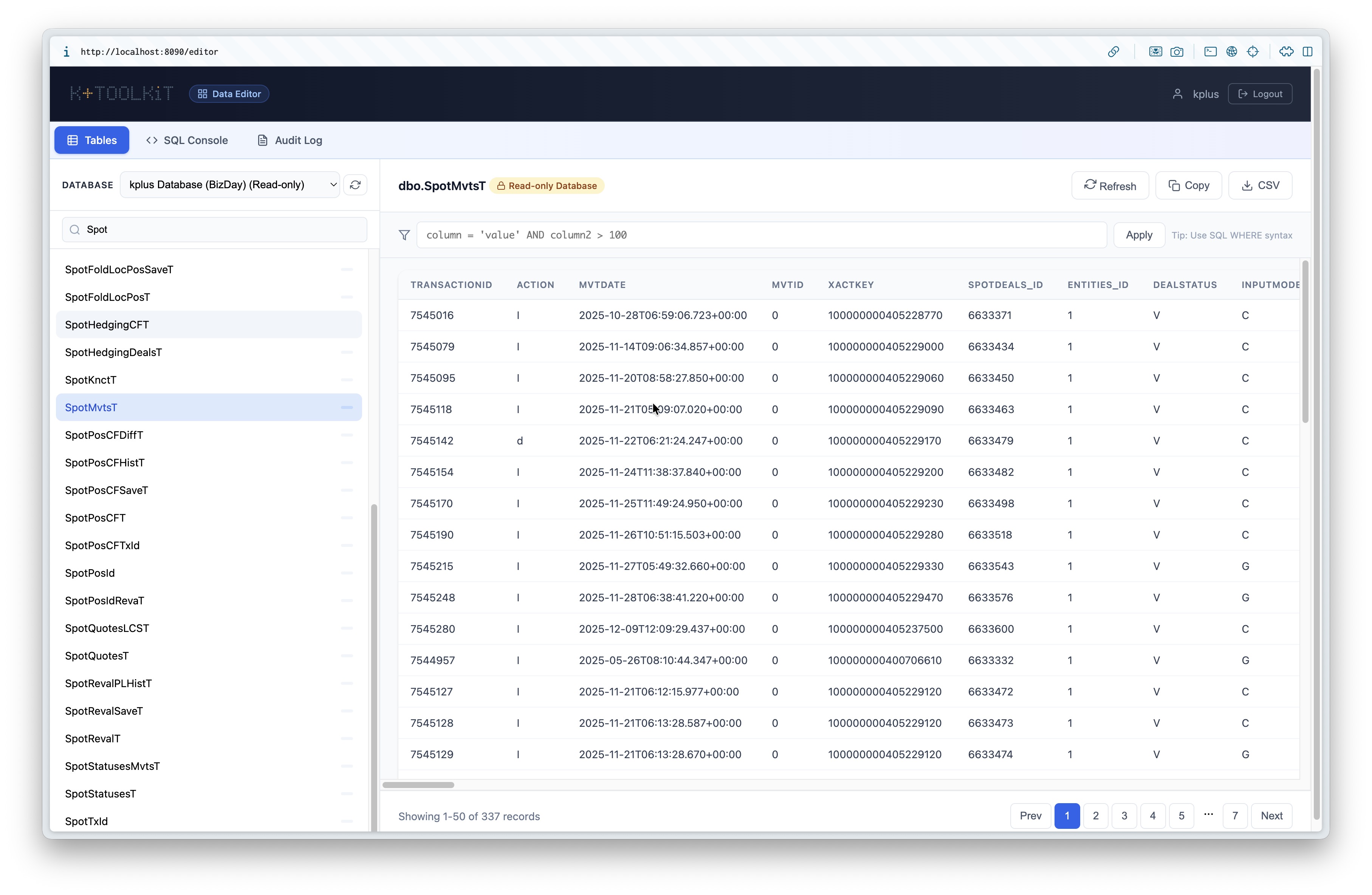Switch to the Audit Log view
The height and width of the screenshot is (895, 1372).
pyautogui.click(x=289, y=140)
